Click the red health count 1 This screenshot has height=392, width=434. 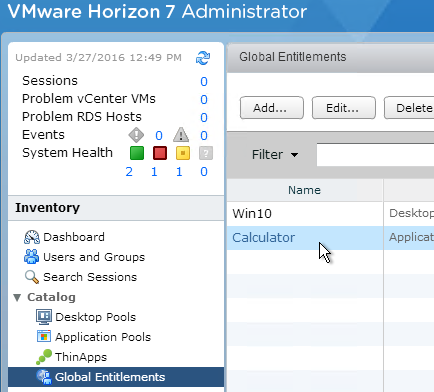click(x=154, y=172)
